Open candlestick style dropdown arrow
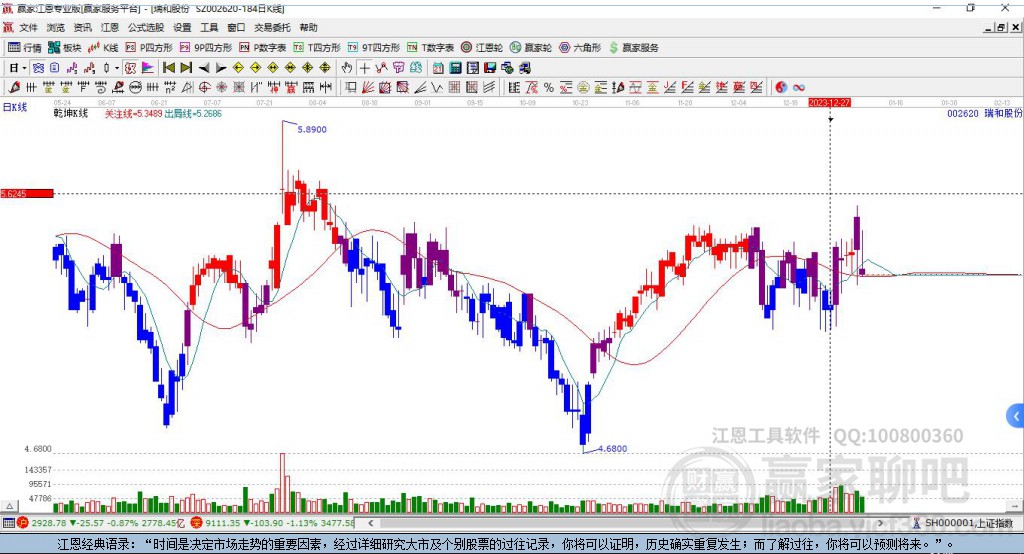The image size is (1024, 554). pos(117,68)
